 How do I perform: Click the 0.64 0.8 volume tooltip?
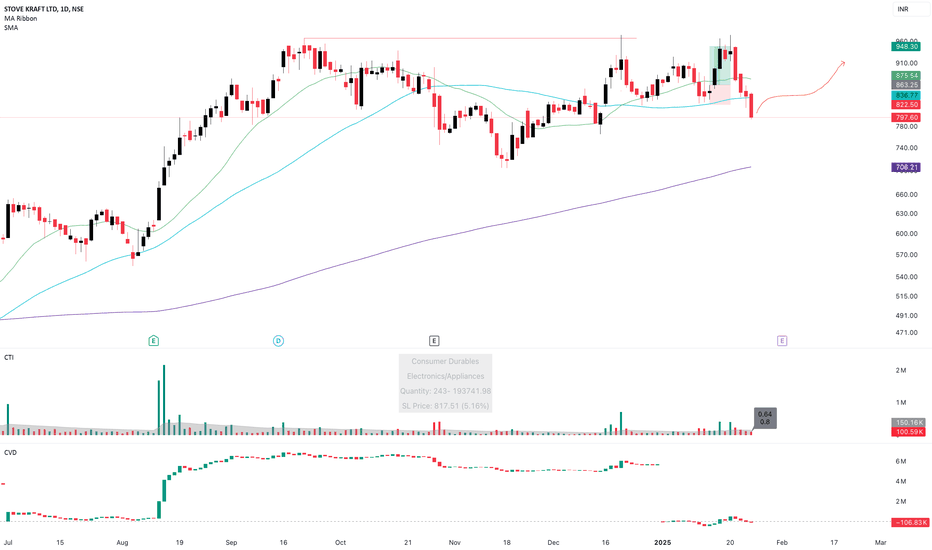point(764,418)
